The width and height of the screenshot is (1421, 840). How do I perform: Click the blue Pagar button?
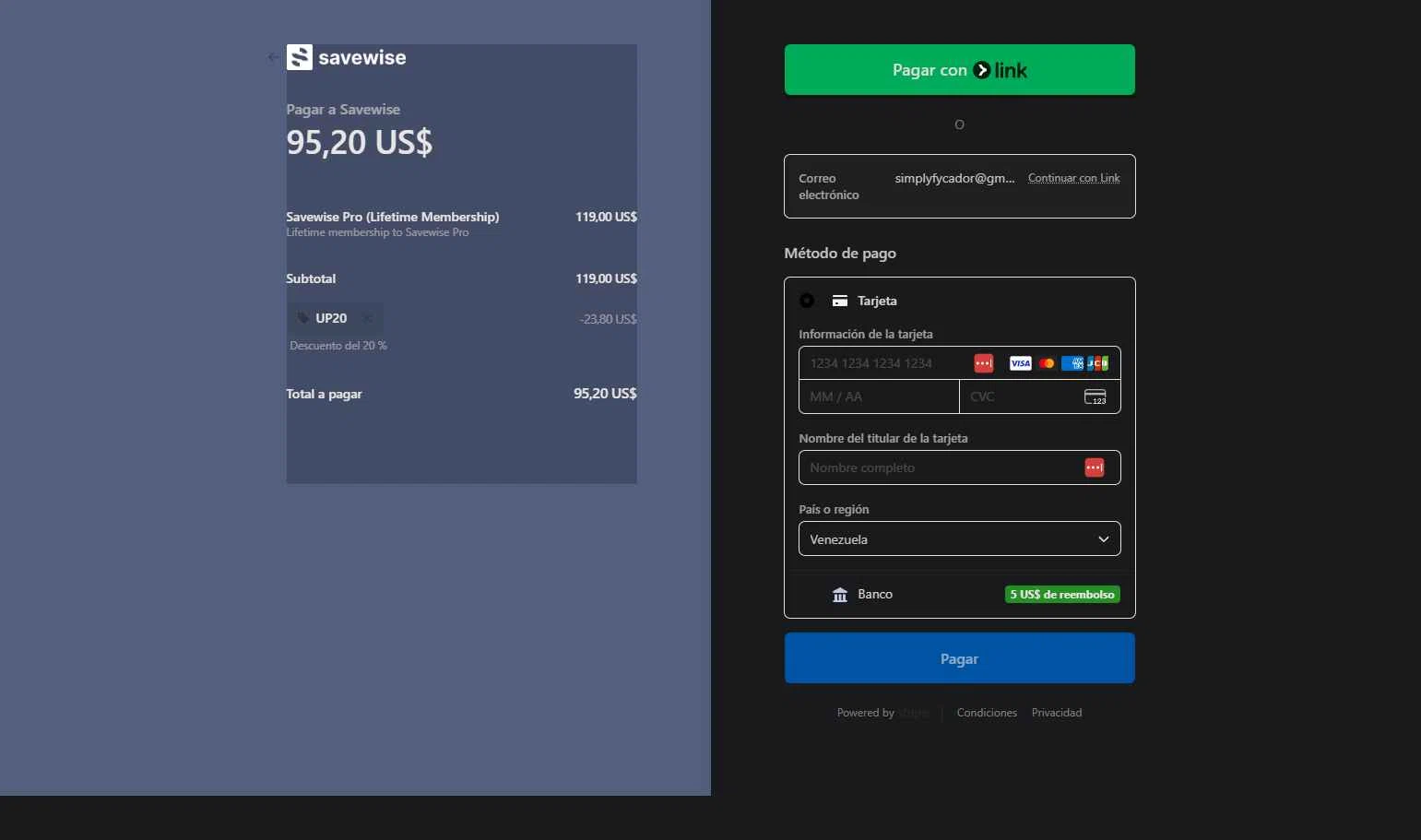[x=960, y=658]
